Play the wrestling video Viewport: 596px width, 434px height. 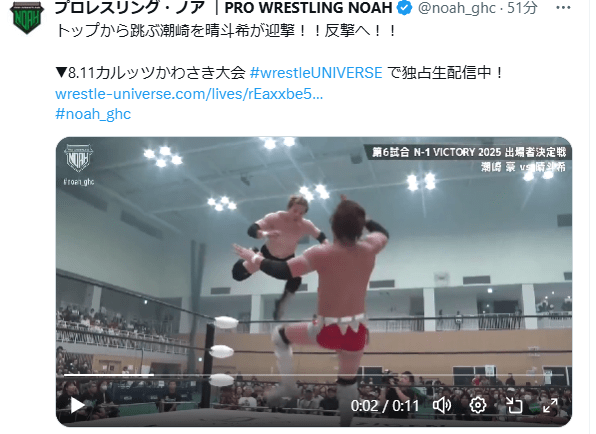[78, 405]
